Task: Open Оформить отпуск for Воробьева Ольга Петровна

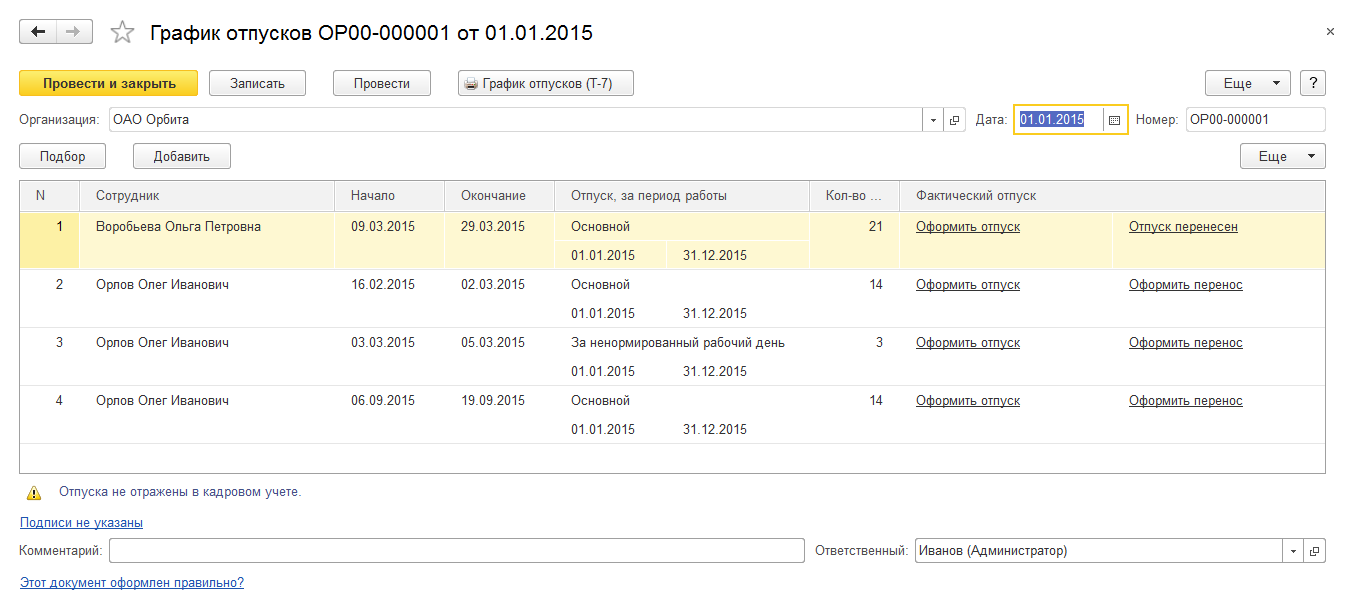Action: pos(968,227)
